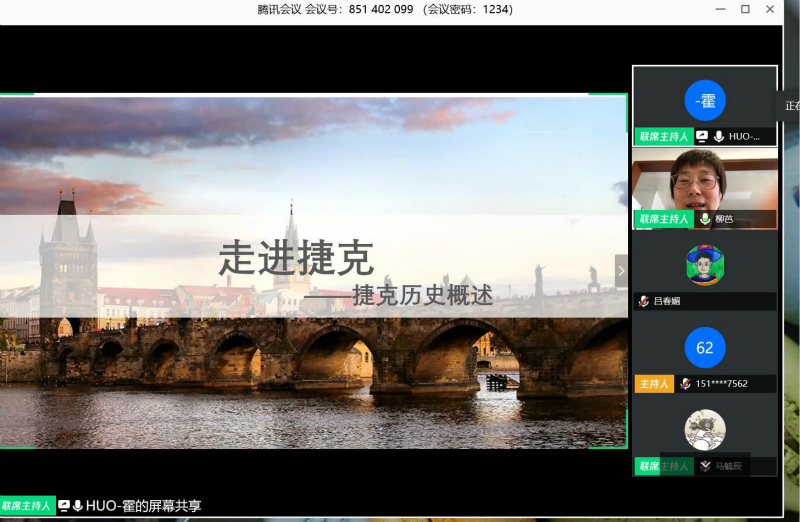Click the blue 62 avatar circle
This screenshot has height=522, width=800.
point(705,347)
